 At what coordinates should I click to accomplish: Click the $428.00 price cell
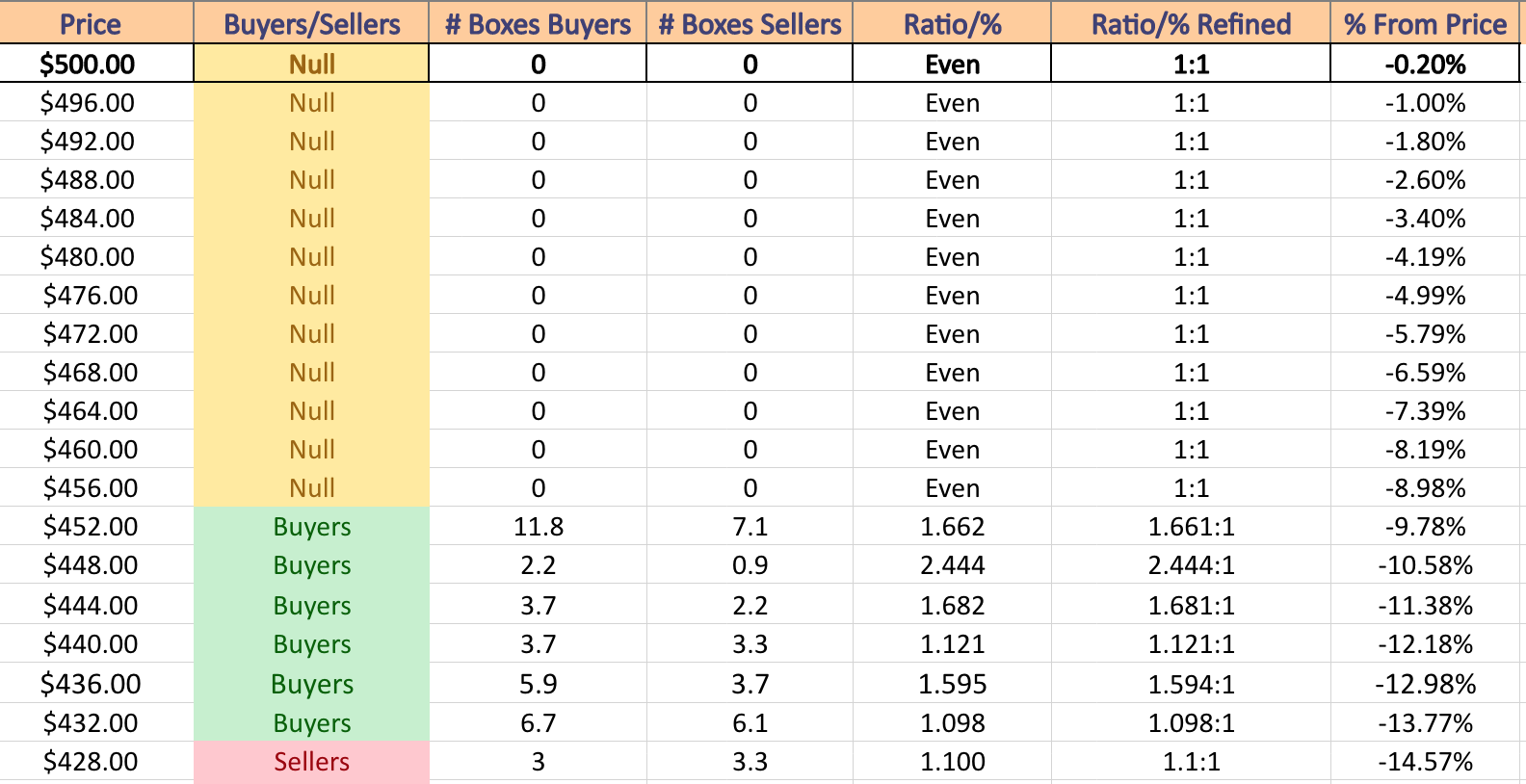tap(96, 761)
